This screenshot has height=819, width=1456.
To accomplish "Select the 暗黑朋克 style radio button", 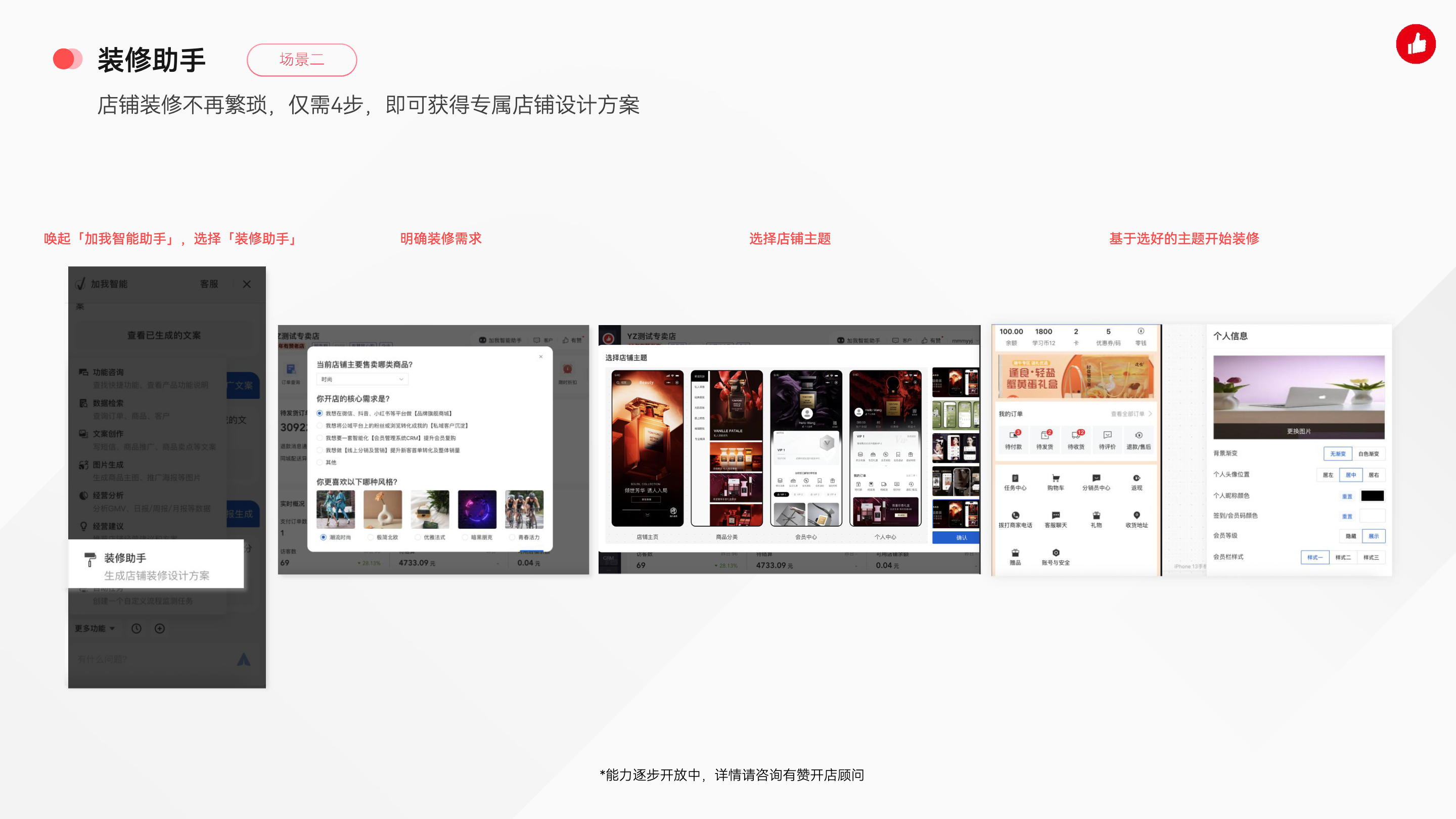I will (465, 537).
